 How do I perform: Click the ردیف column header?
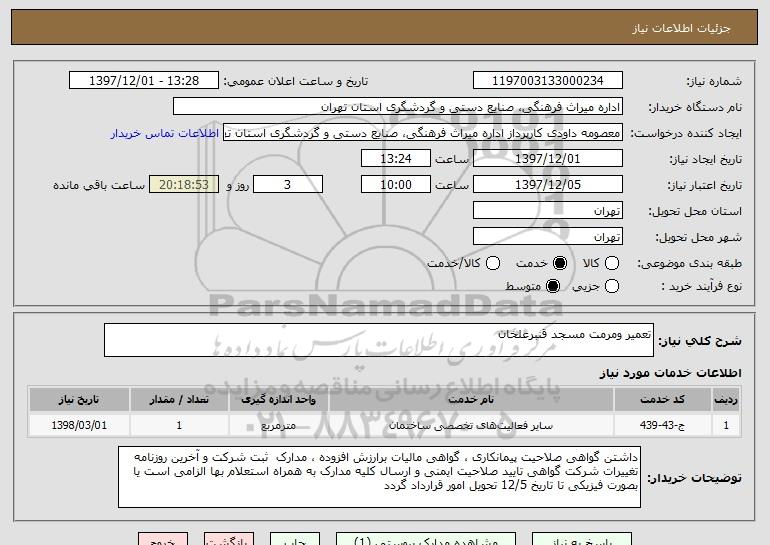pyautogui.click(x=726, y=399)
